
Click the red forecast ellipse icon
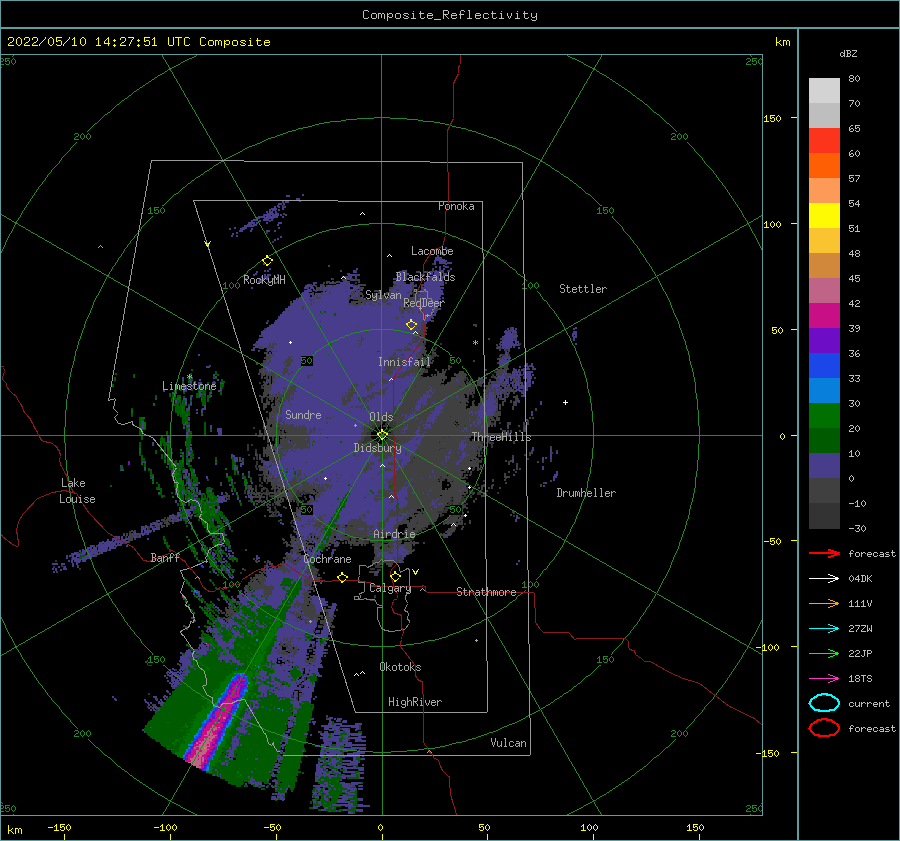pyautogui.click(x=824, y=728)
